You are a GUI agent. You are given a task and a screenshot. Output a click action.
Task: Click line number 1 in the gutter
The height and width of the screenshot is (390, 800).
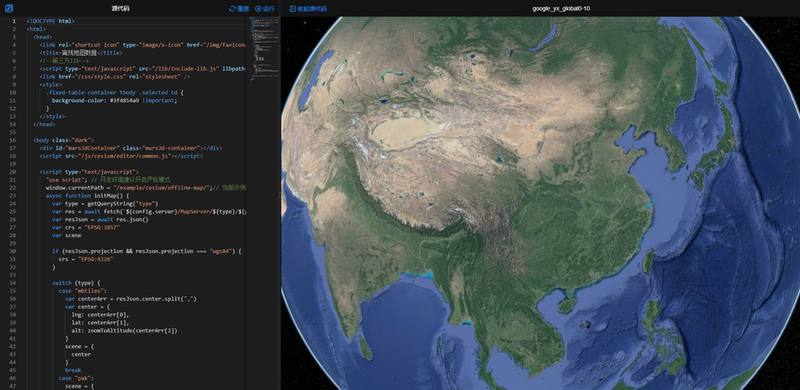pyautogui.click(x=14, y=21)
